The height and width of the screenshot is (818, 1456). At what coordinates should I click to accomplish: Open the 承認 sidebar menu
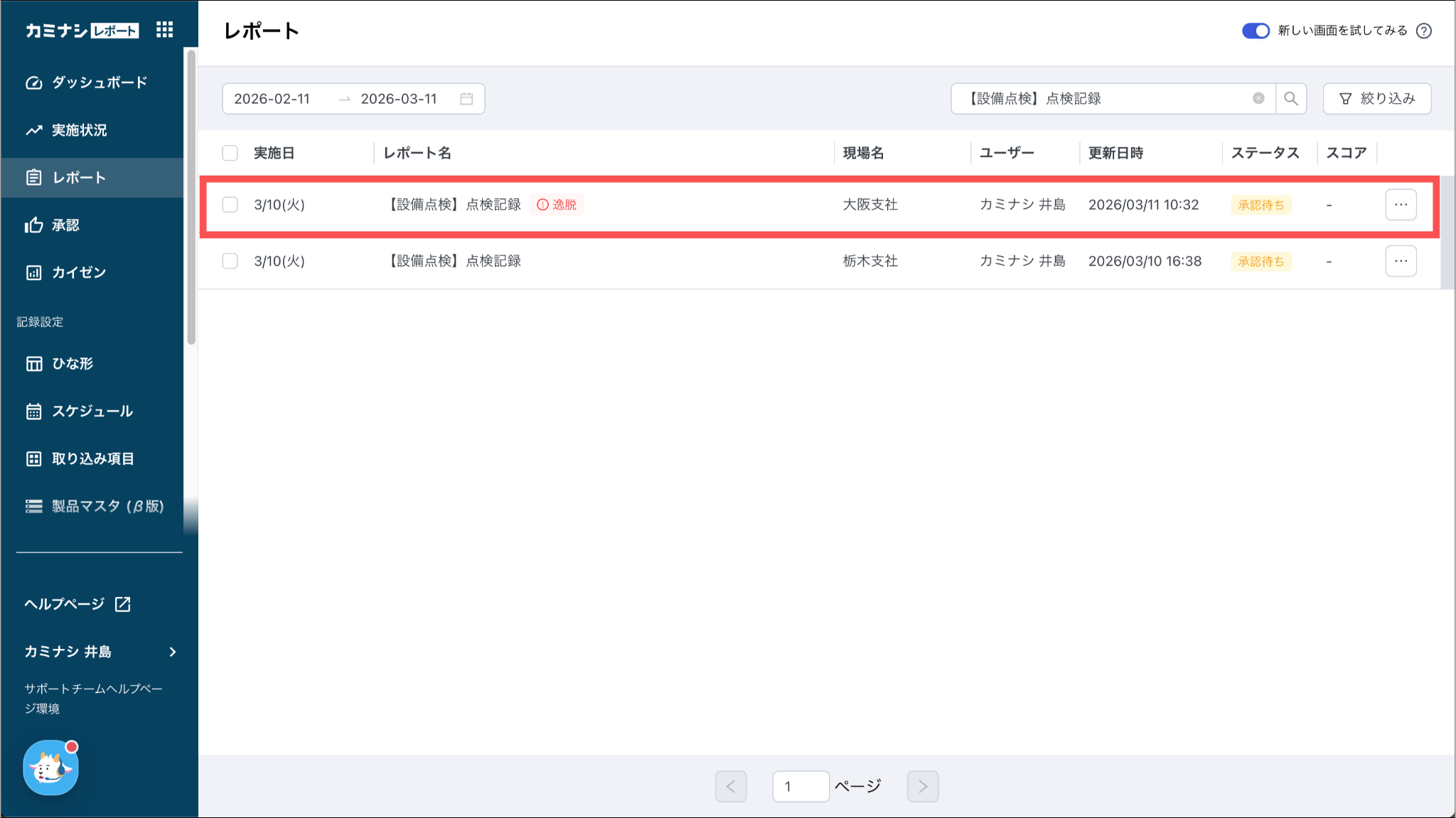tap(65, 225)
